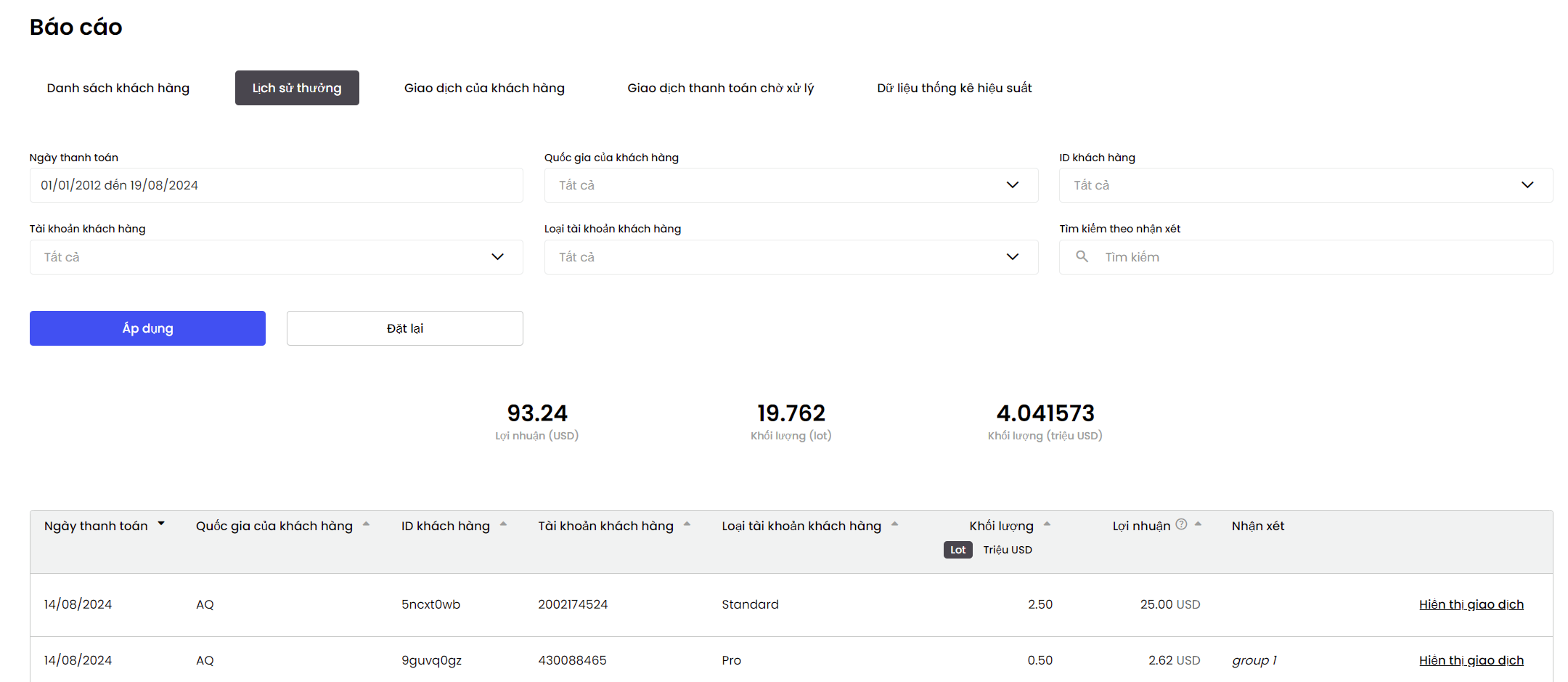Screen dimensions: 1568x682
Task: Click the sort arrow beside Ngày thanh toán
Action: [161, 524]
